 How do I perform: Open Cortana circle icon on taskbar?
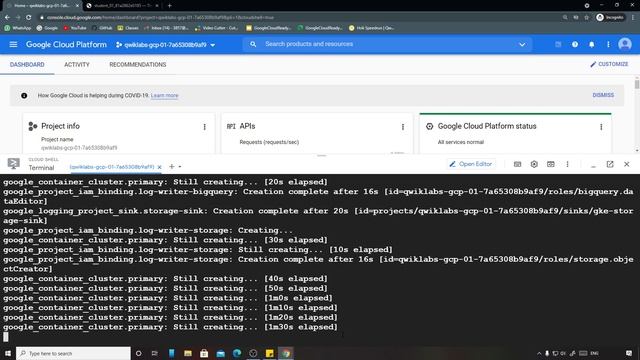(x=138, y=353)
